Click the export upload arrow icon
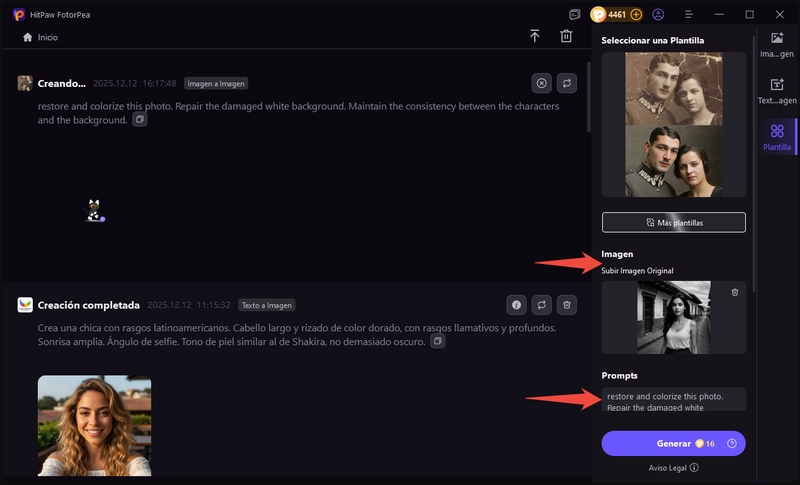 535,36
